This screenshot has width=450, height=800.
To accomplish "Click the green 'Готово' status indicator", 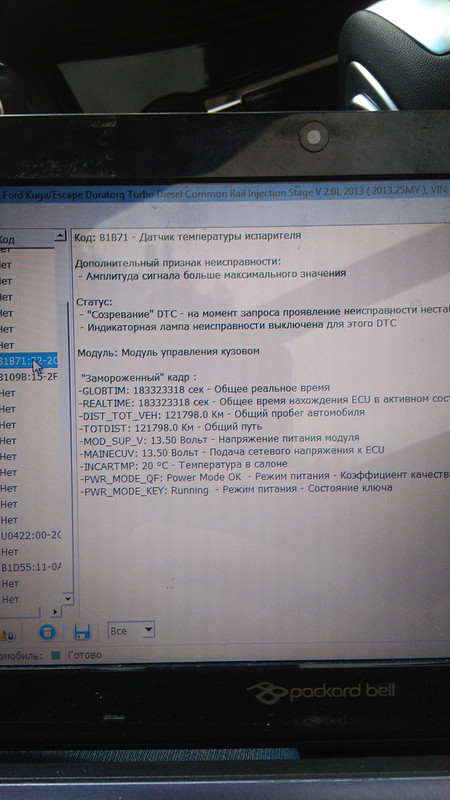I will click(x=56, y=655).
